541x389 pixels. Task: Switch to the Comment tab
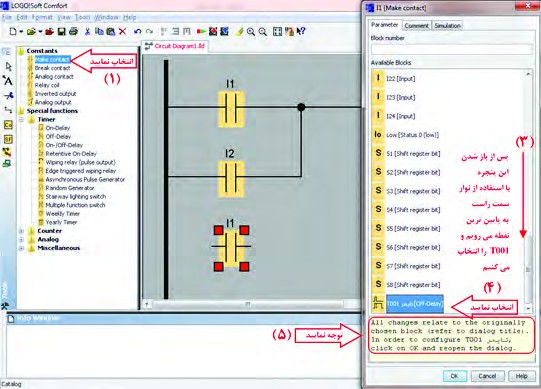coord(416,26)
